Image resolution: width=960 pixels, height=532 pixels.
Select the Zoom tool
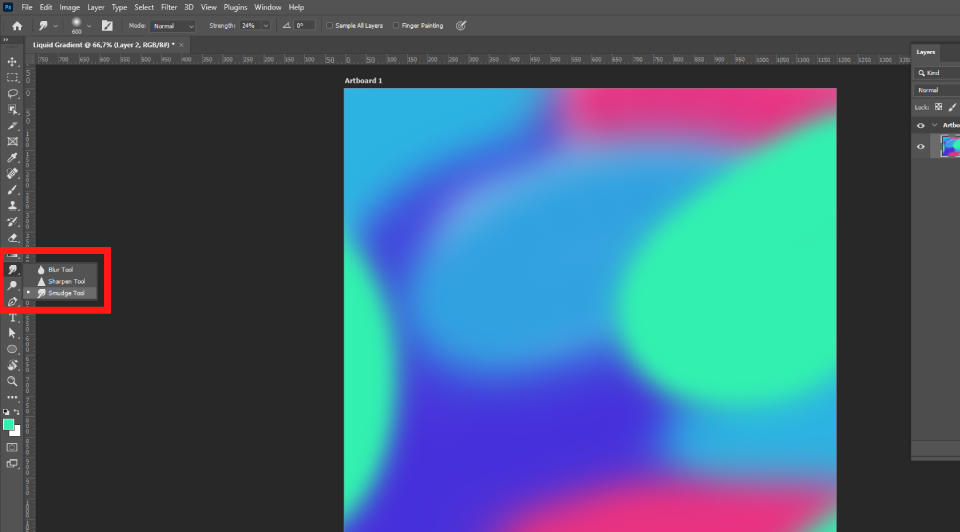tap(12, 381)
